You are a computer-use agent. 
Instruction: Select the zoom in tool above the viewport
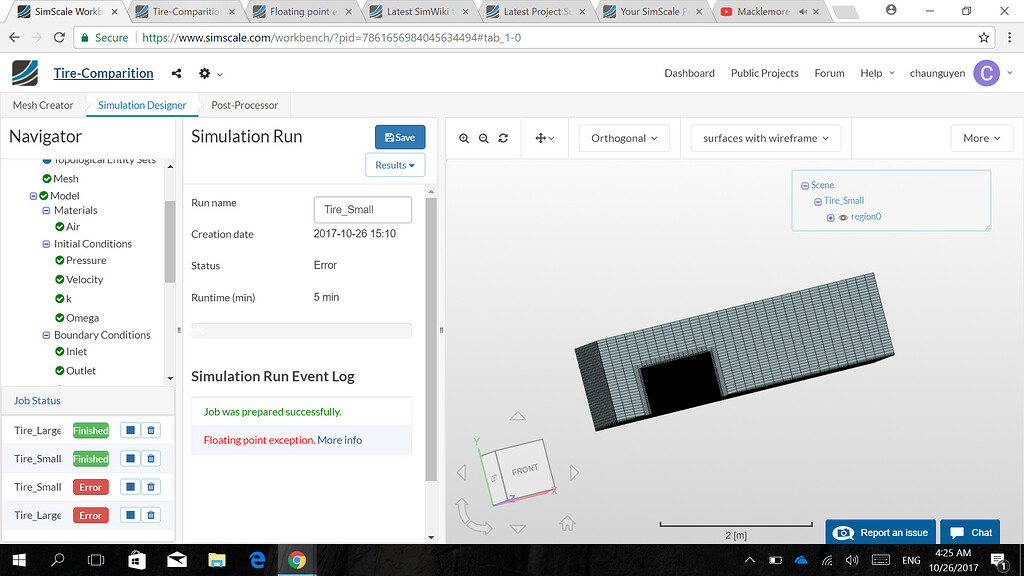[464, 137]
